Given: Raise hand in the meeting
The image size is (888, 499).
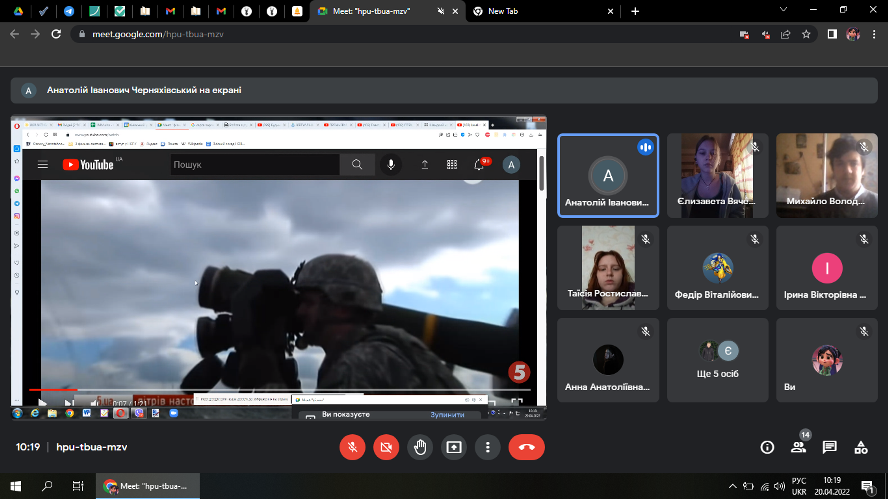Looking at the screenshot, I should 420,447.
